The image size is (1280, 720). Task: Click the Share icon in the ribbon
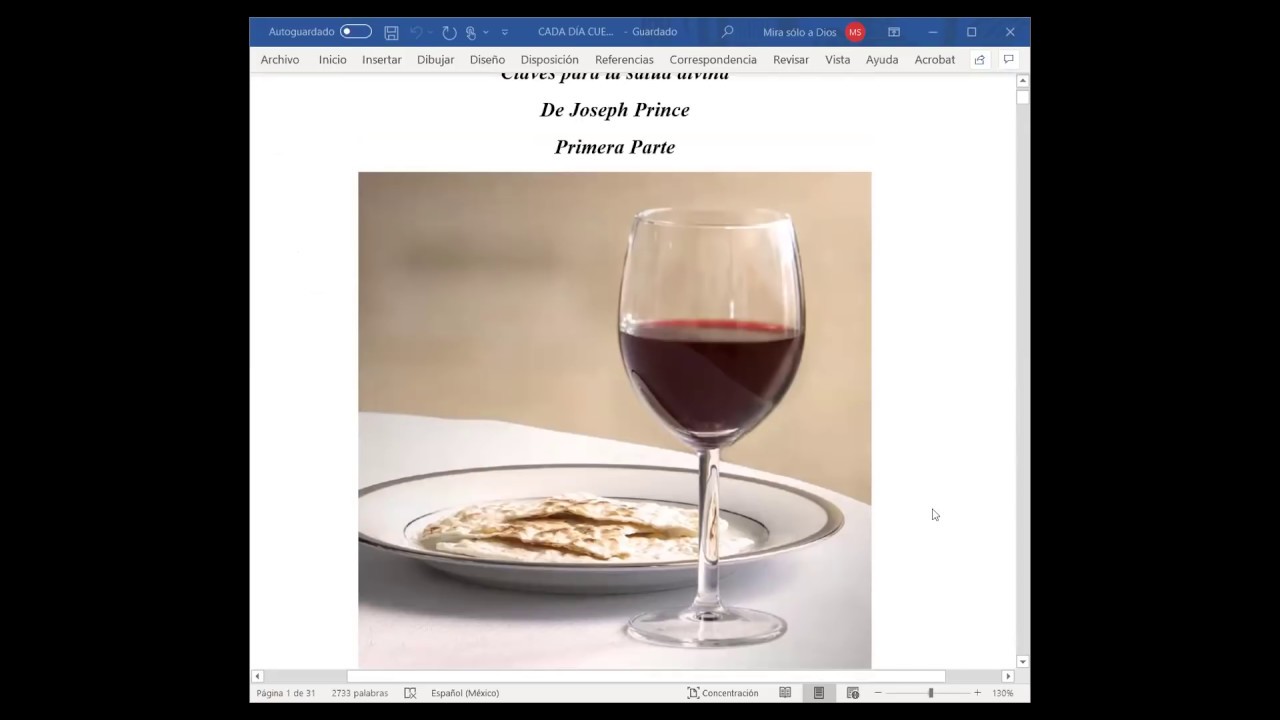point(980,60)
